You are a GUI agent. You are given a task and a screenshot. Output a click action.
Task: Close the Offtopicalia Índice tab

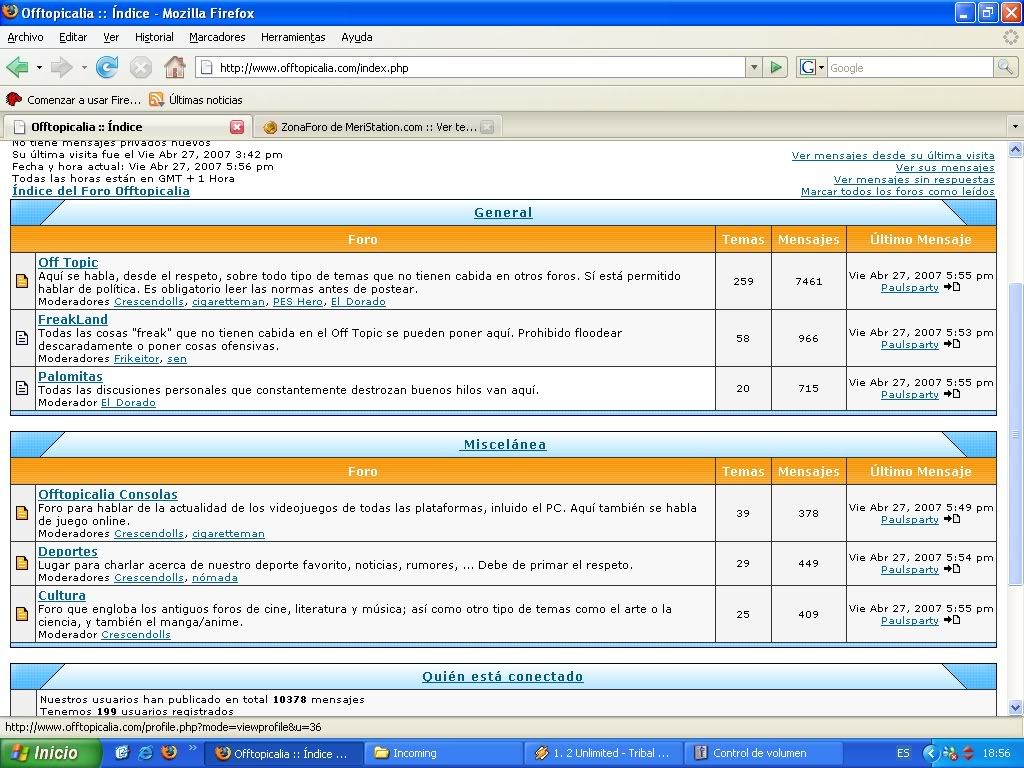pos(237,127)
